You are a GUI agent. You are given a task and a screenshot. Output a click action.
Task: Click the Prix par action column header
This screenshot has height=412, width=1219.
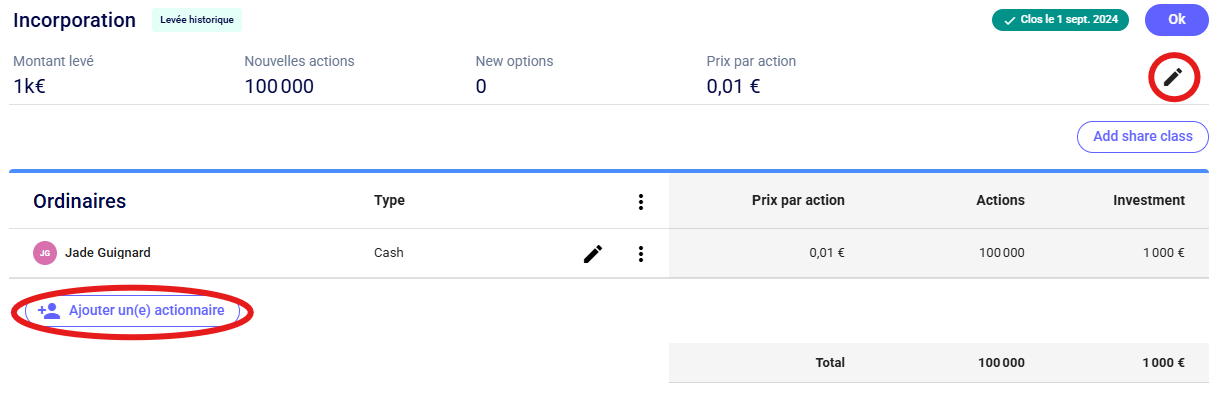pyautogui.click(x=797, y=200)
